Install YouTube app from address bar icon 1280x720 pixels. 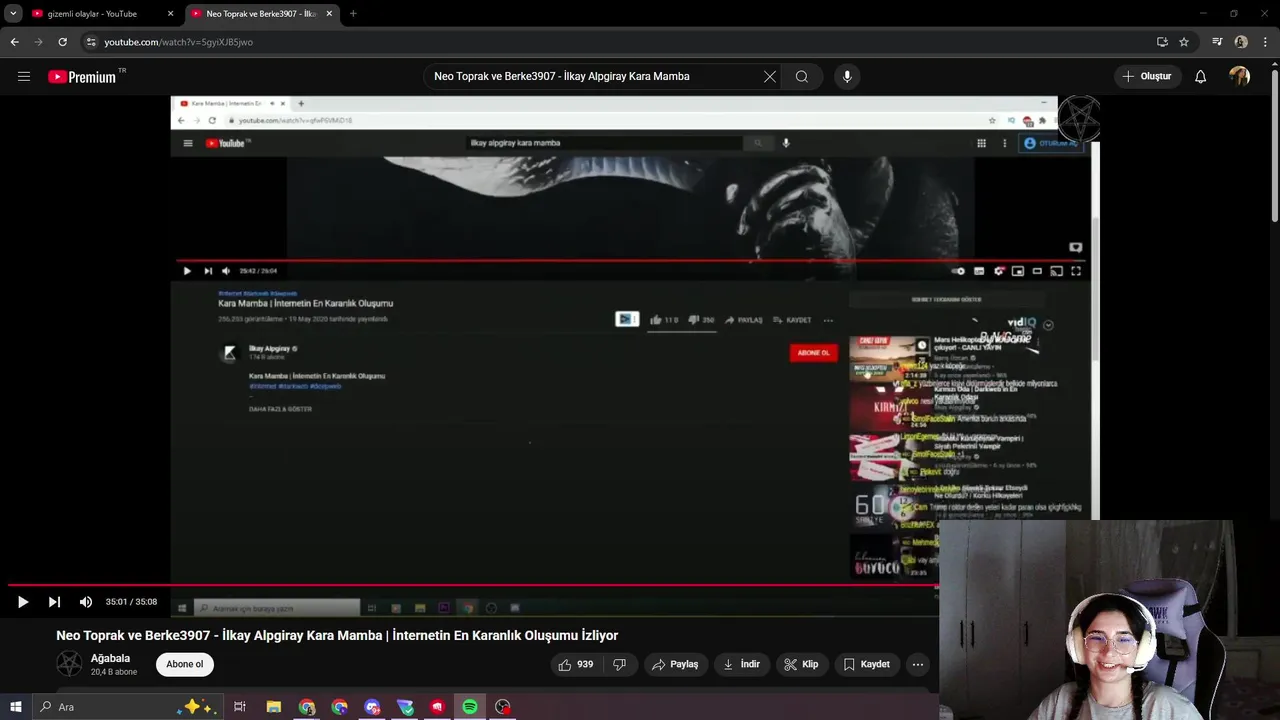click(1162, 42)
